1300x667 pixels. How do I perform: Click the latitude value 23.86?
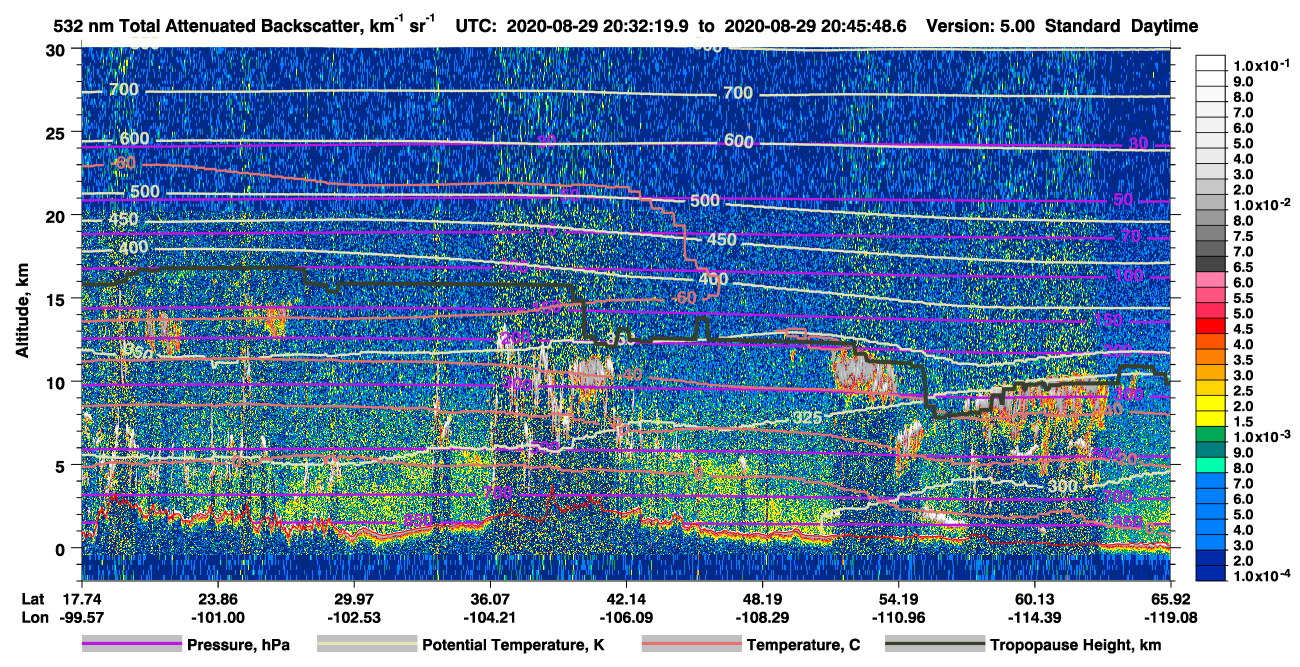click(x=217, y=599)
